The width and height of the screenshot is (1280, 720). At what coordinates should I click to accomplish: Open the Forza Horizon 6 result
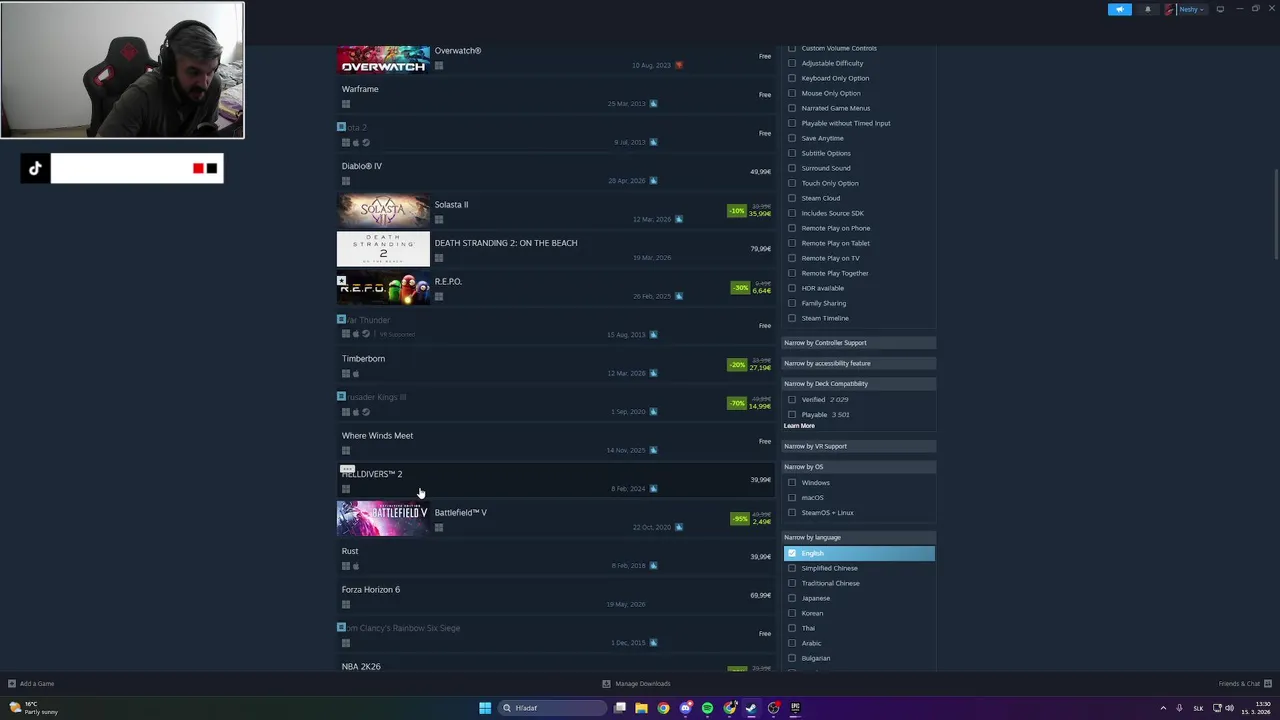[x=555, y=596]
